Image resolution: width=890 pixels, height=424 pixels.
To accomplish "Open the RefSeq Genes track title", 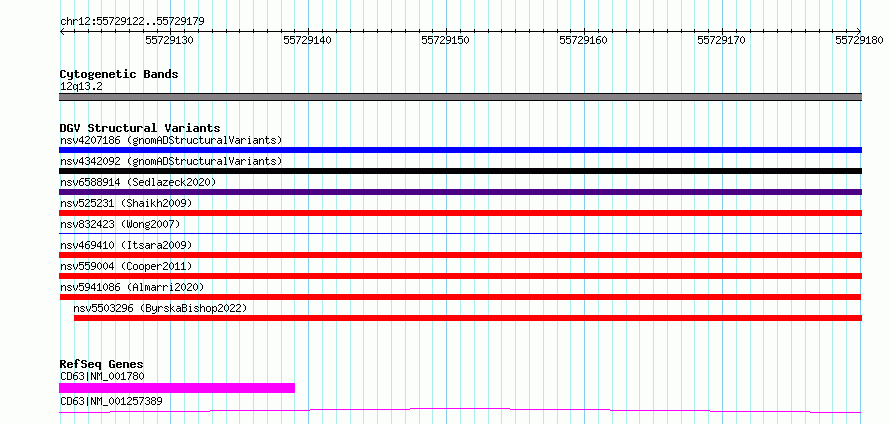I will click(102, 364).
